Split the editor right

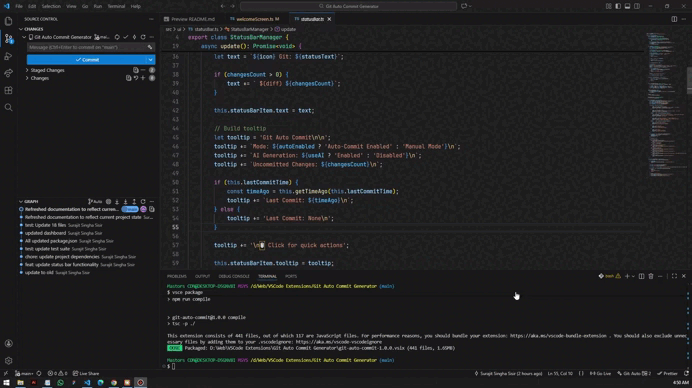tap(674, 19)
